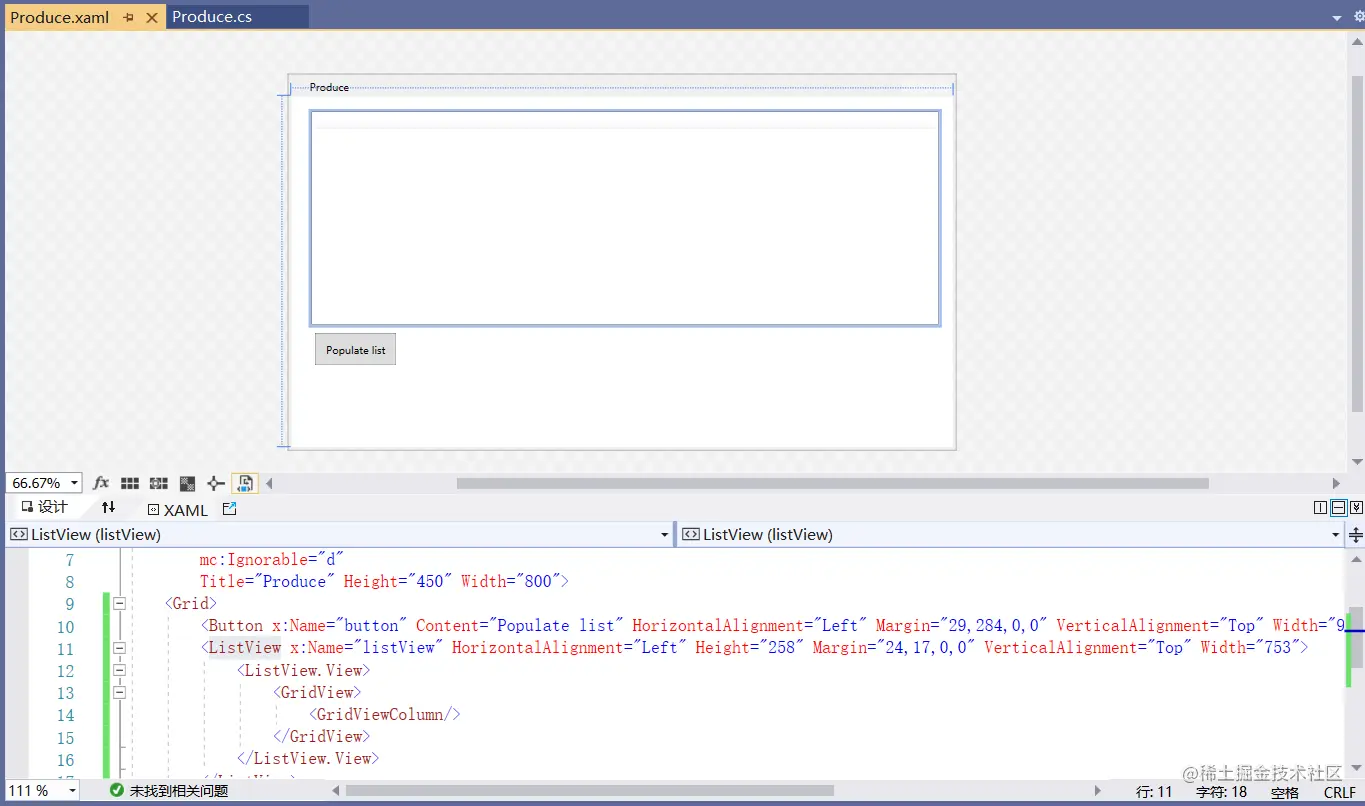Open the left ListView (listView) element dropdown
This screenshot has width=1365, height=806.
pyautogui.click(x=665, y=535)
